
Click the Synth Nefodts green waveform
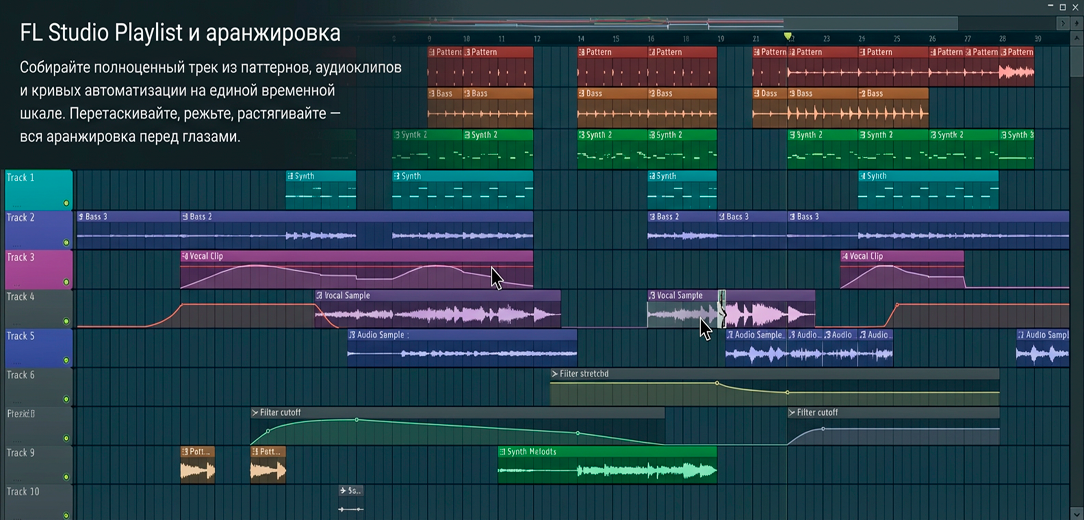(607, 472)
